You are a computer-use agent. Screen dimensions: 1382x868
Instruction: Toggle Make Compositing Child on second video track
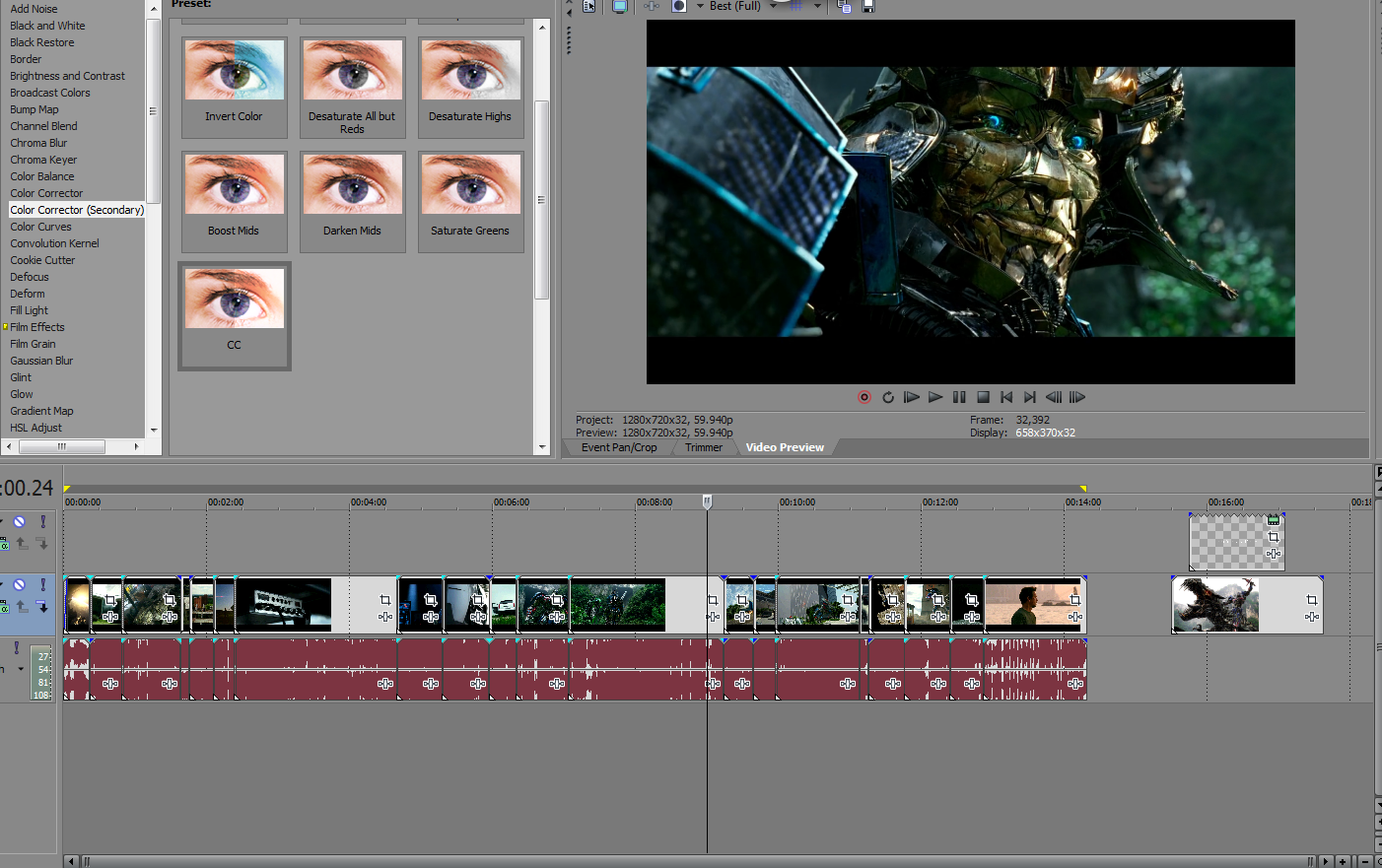pyautogui.click(x=42, y=607)
